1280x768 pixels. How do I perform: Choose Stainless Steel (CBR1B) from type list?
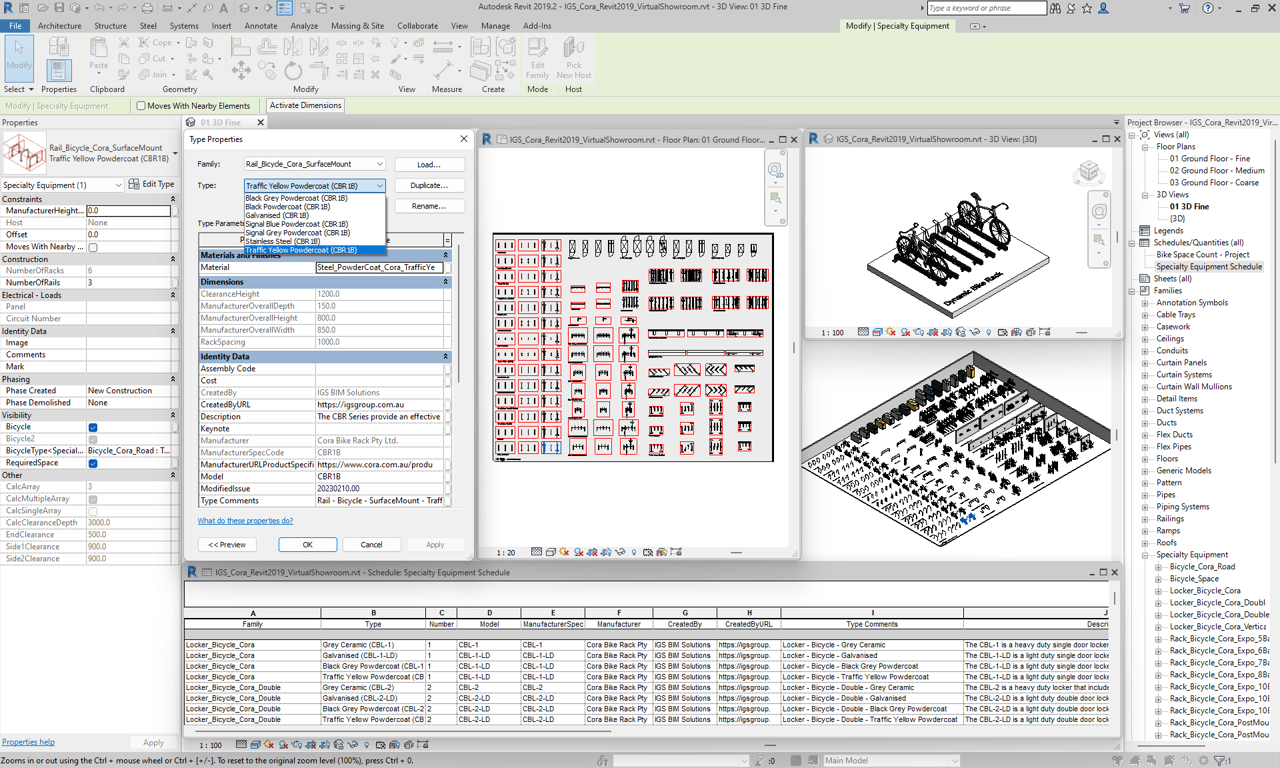pyautogui.click(x=283, y=241)
